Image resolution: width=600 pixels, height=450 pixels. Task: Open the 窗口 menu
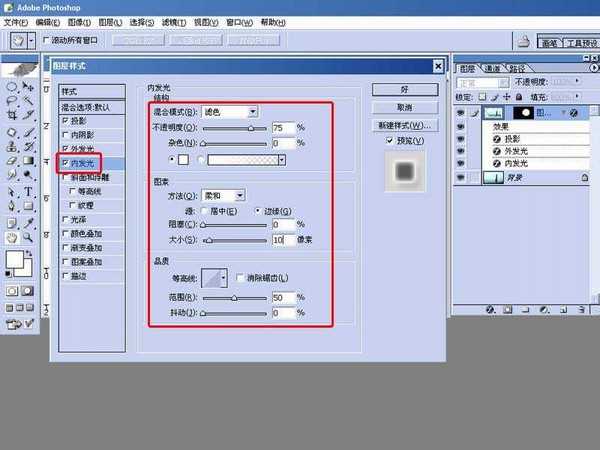[239, 23]
